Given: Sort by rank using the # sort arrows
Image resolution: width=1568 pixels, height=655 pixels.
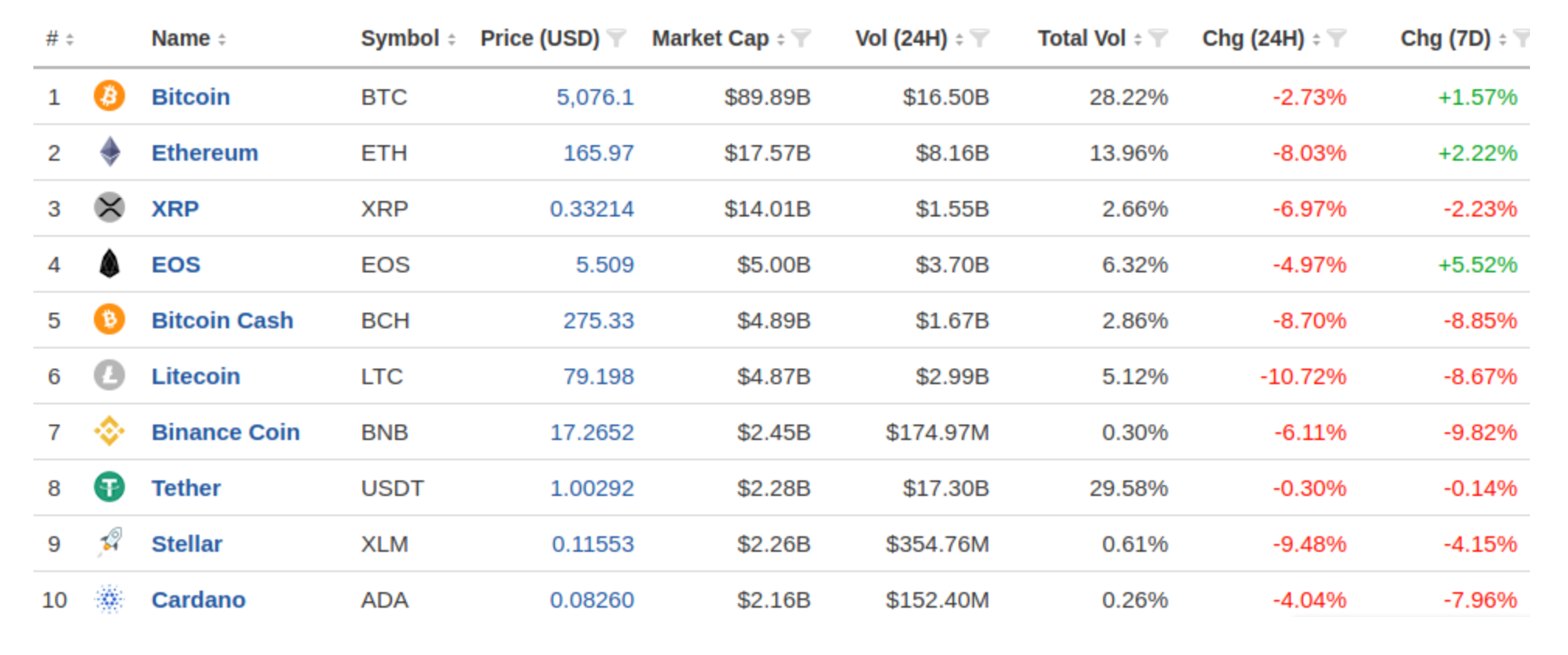Looking at the screenshot, I should click(70, 39).
